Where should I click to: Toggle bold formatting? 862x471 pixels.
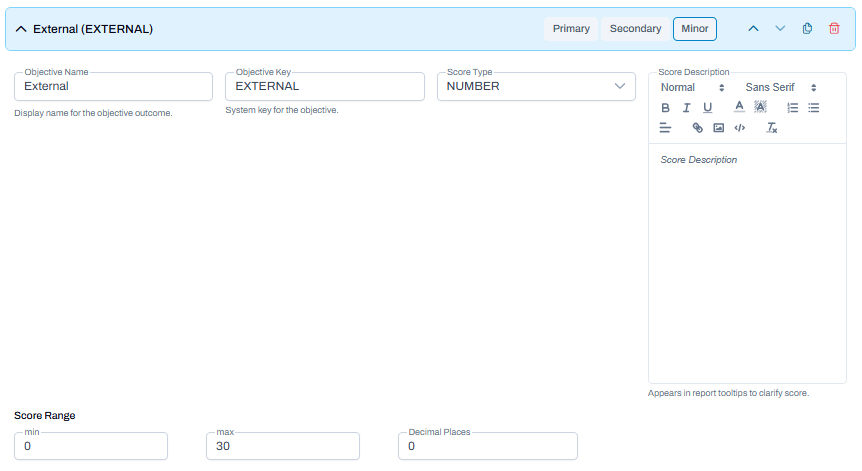[x=665, y=108]
